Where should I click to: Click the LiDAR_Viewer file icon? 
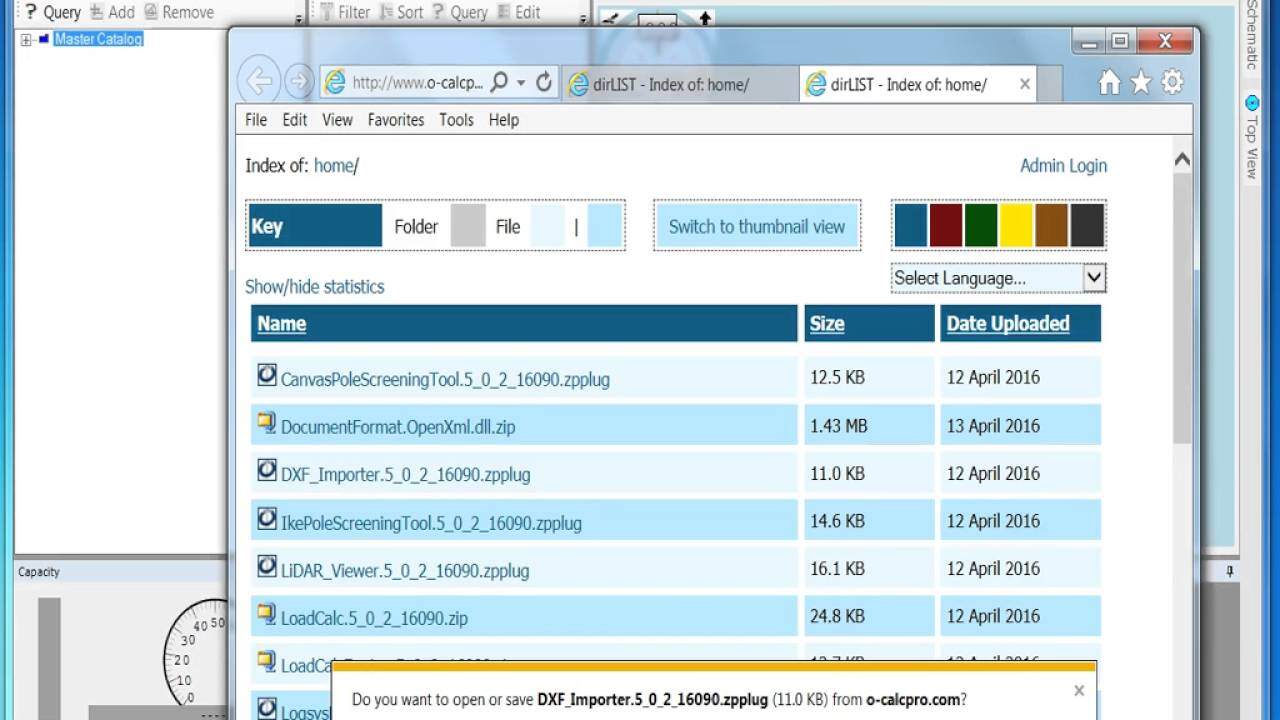[266, 566]
